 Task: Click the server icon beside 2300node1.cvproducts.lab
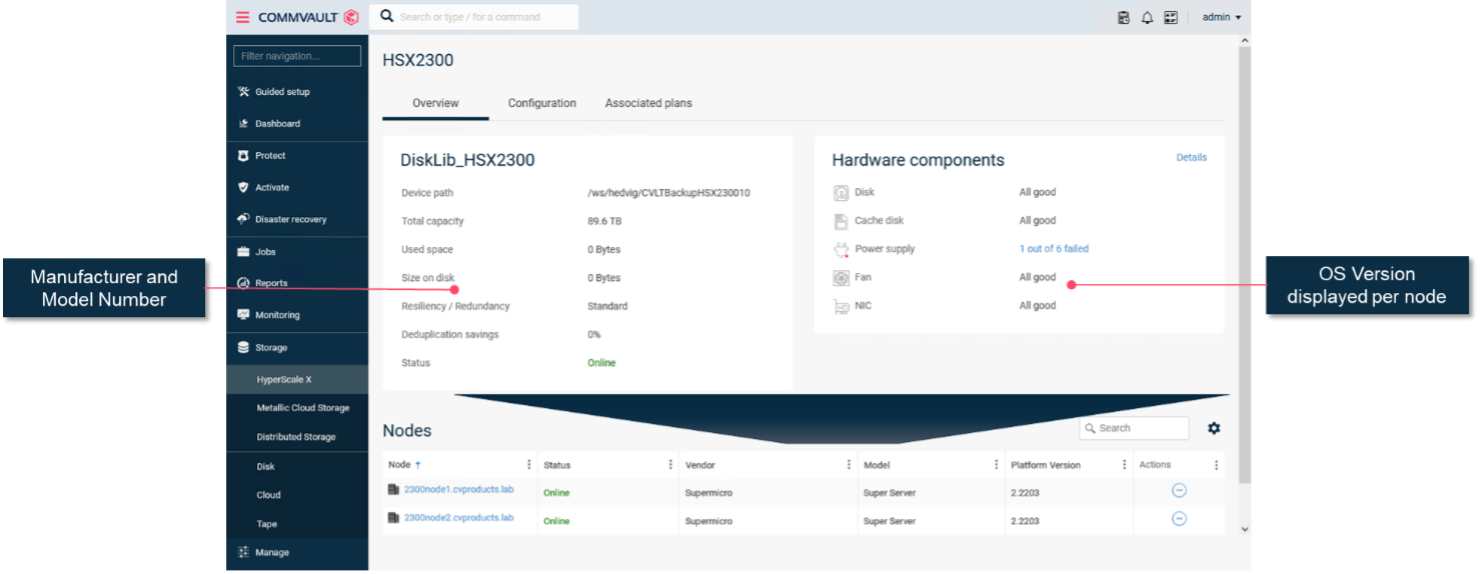pyautogui.click(x=394, y=490)
